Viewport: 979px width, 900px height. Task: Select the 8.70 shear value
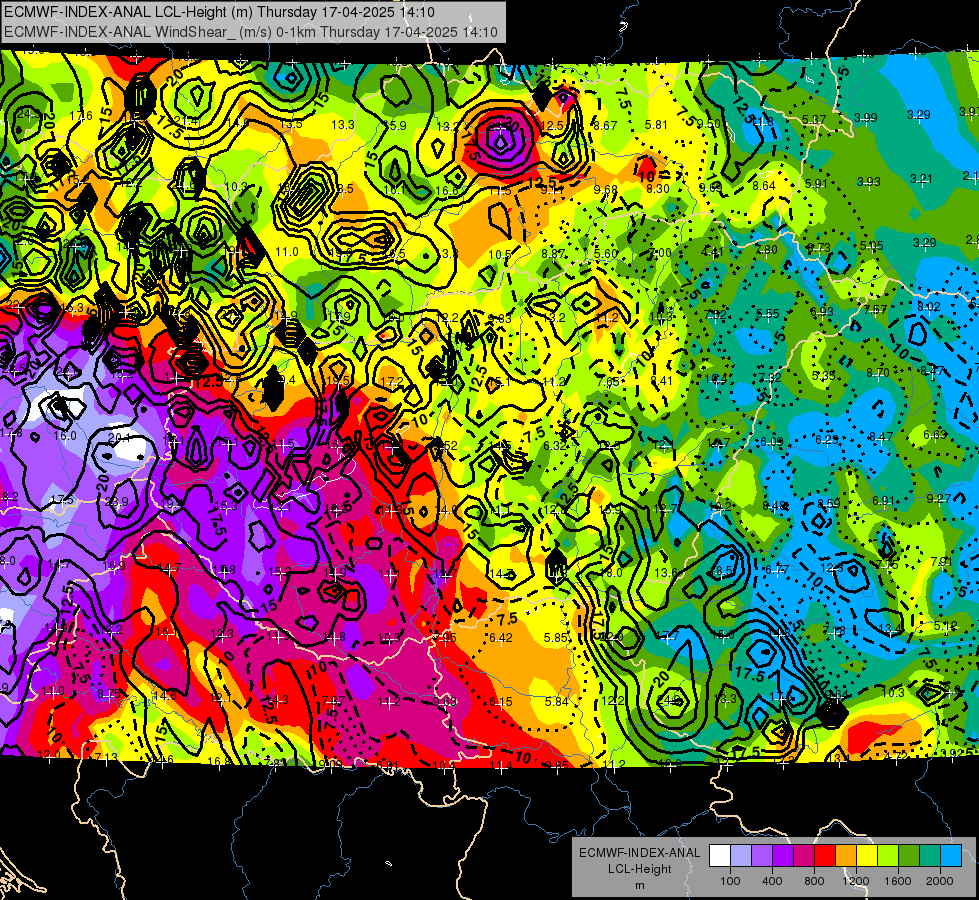coord(878,373)
